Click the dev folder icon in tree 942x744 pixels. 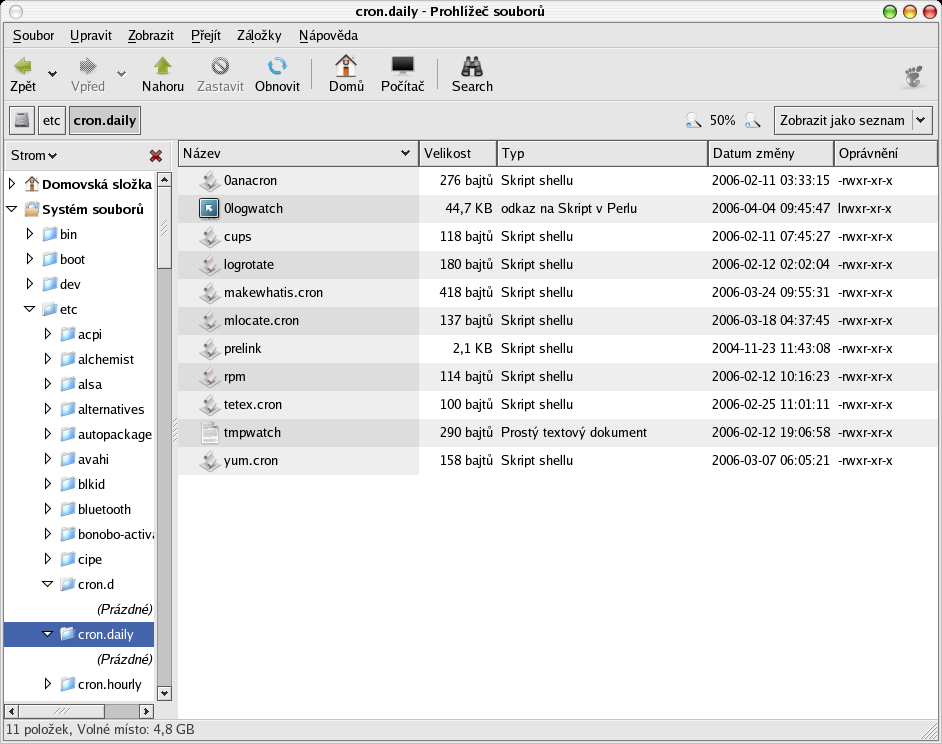(x=50, y=284)
